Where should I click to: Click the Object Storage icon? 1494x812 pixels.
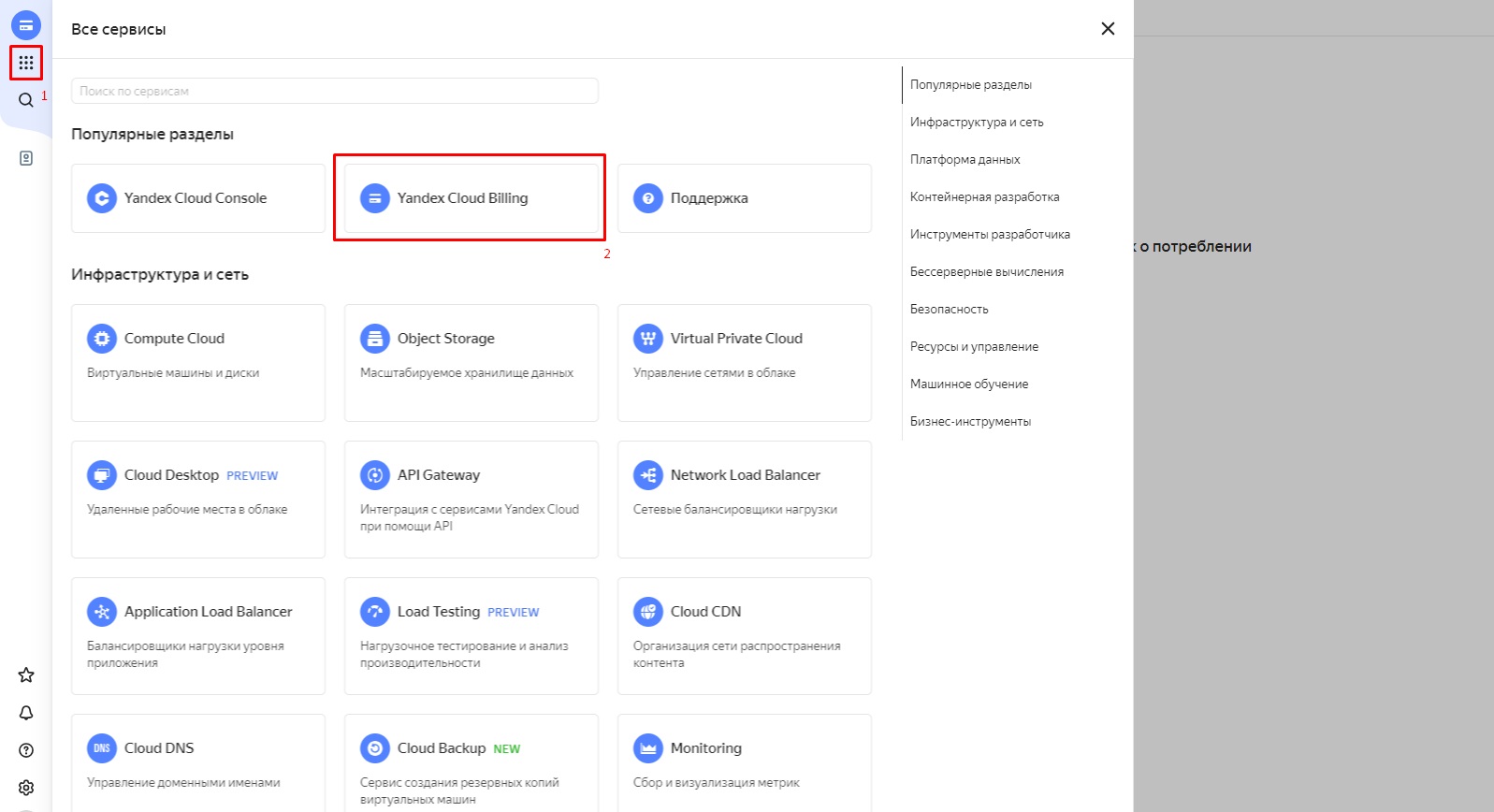tap(375, 339)
